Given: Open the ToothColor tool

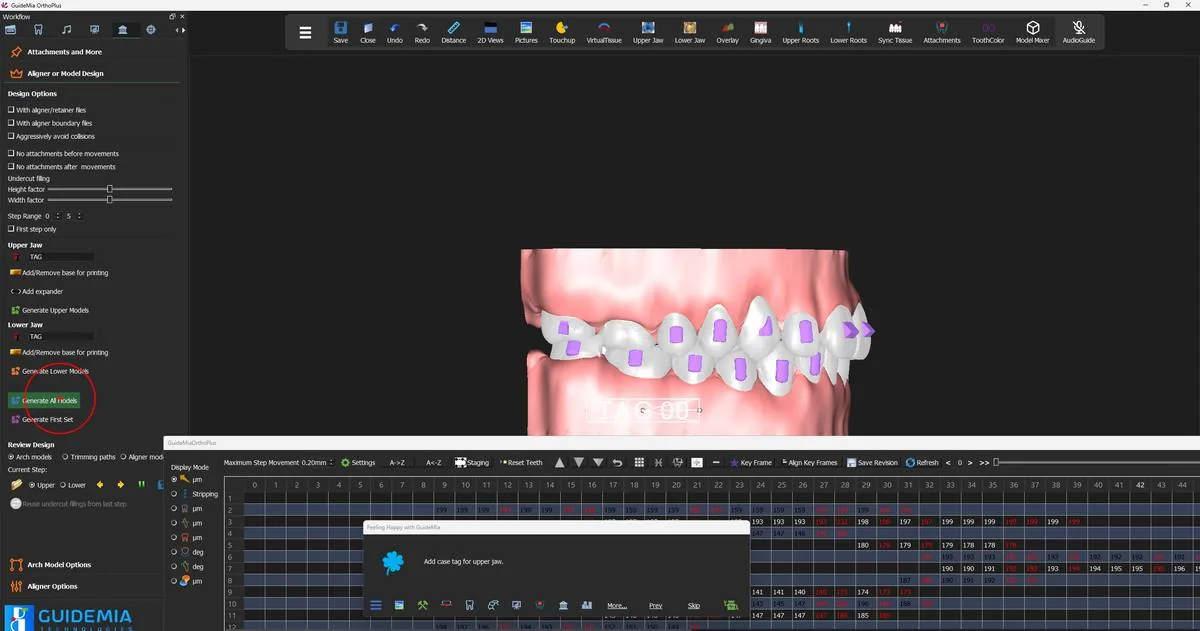Looking at the screenshot, I should [x=988, y=32].
